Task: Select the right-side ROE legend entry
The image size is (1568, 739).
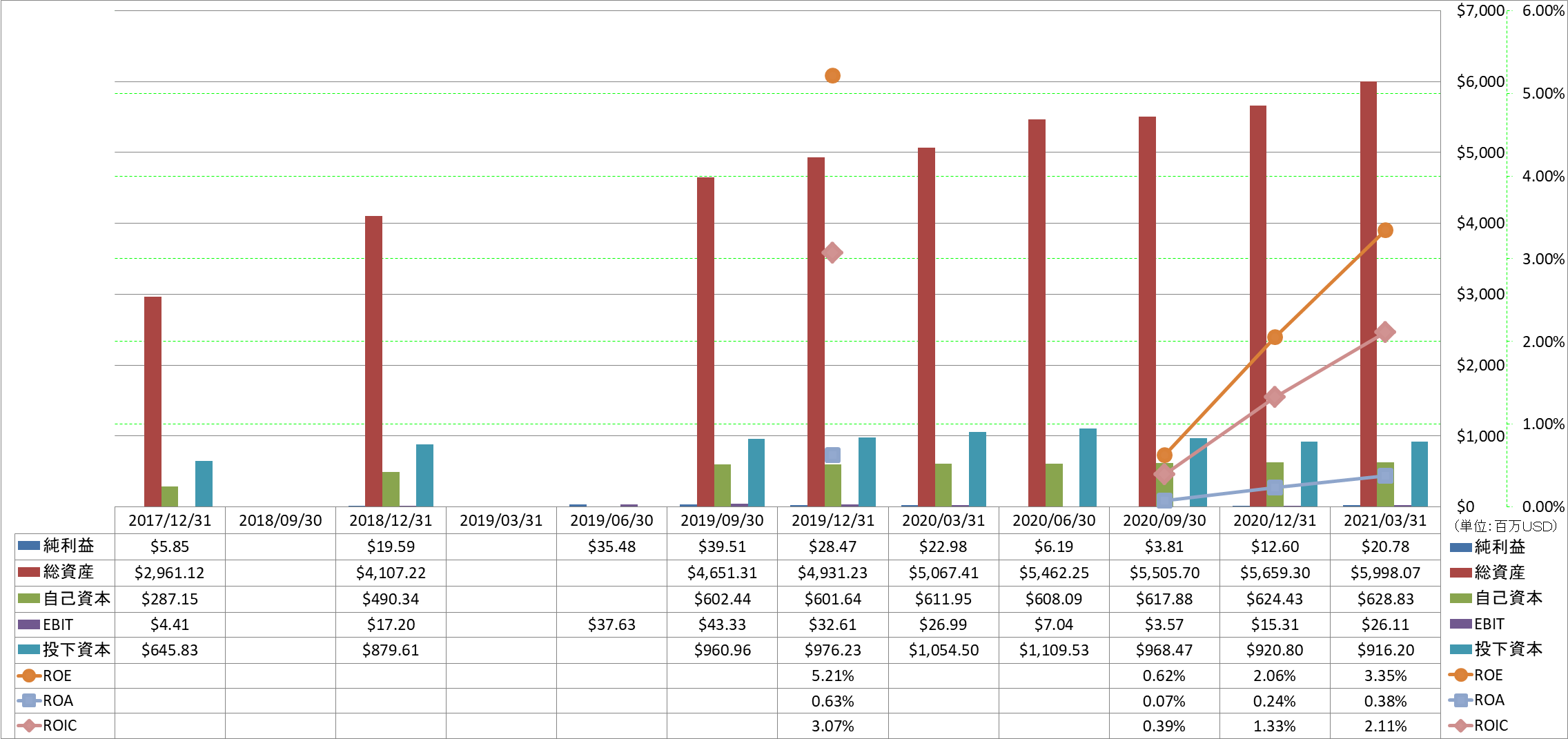Action: [x=1476, y=675]
